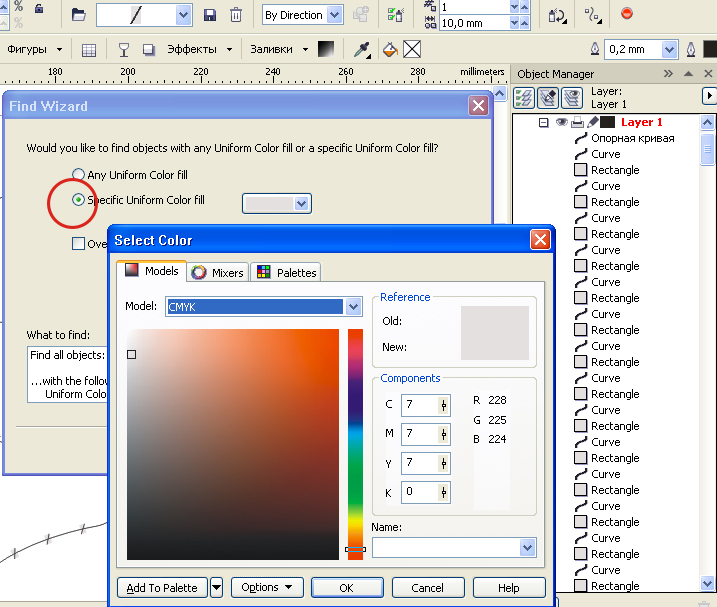Click the red record circle icon
Viewport: 717px width, 607px height.
pyautogui.click(x=626, y=14)
